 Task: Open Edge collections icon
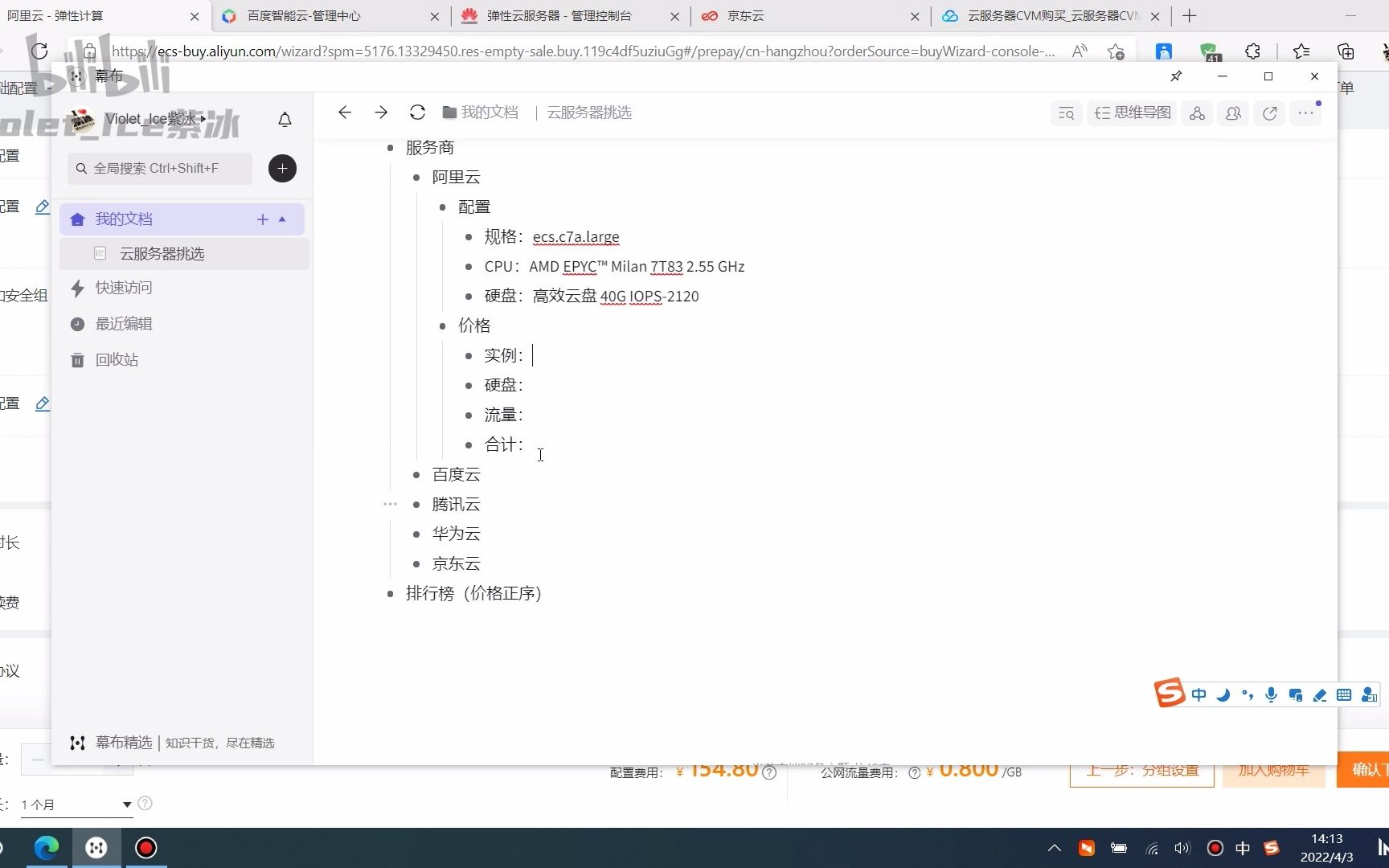click(1346, 51)
